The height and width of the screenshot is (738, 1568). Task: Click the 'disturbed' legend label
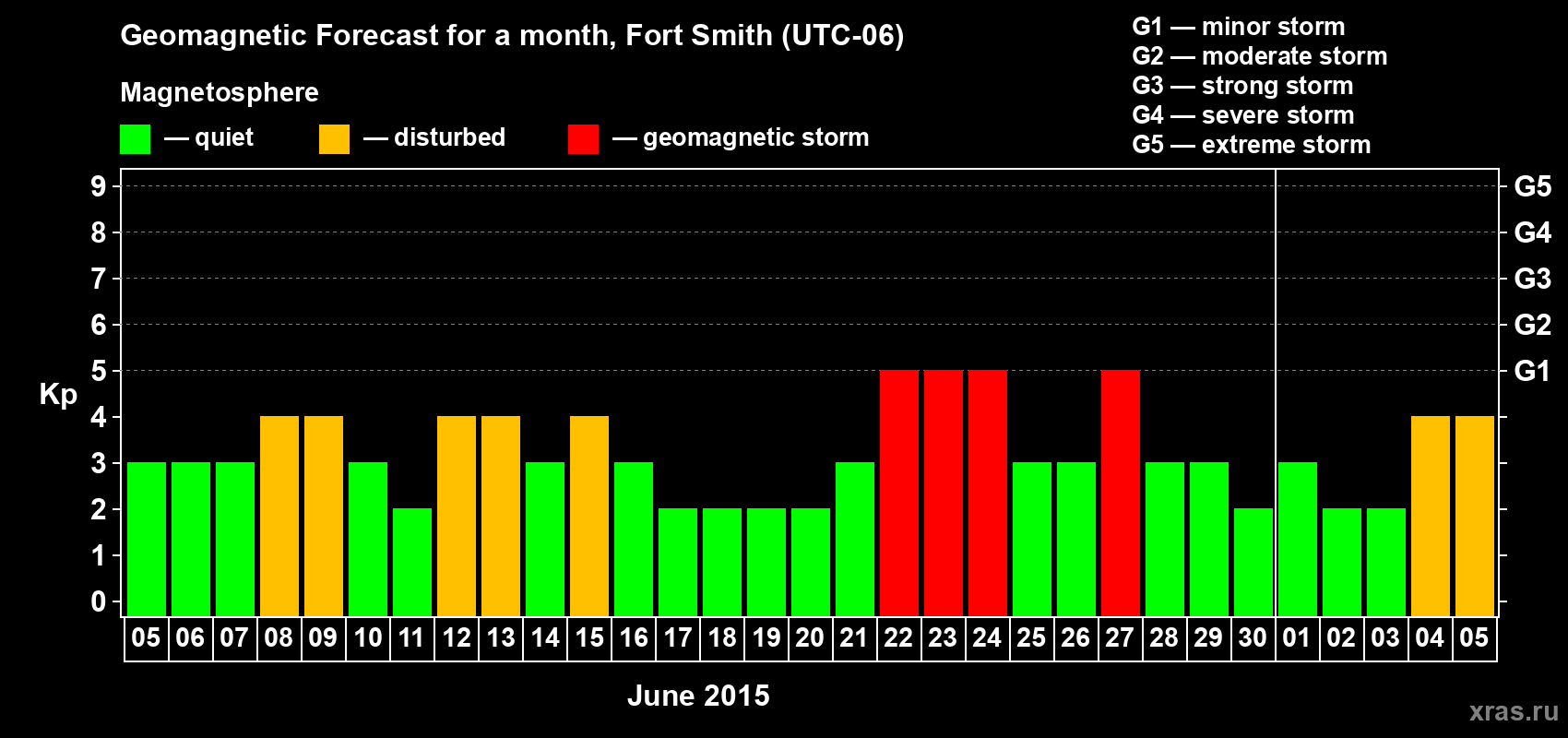click(449, 137)
